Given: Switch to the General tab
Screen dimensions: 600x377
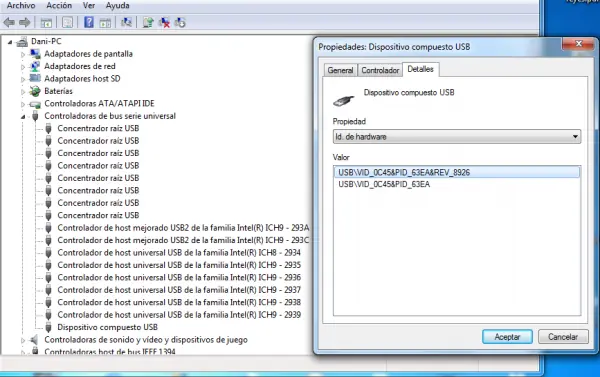Looking at the screenshot, I should tap(340, 70).
